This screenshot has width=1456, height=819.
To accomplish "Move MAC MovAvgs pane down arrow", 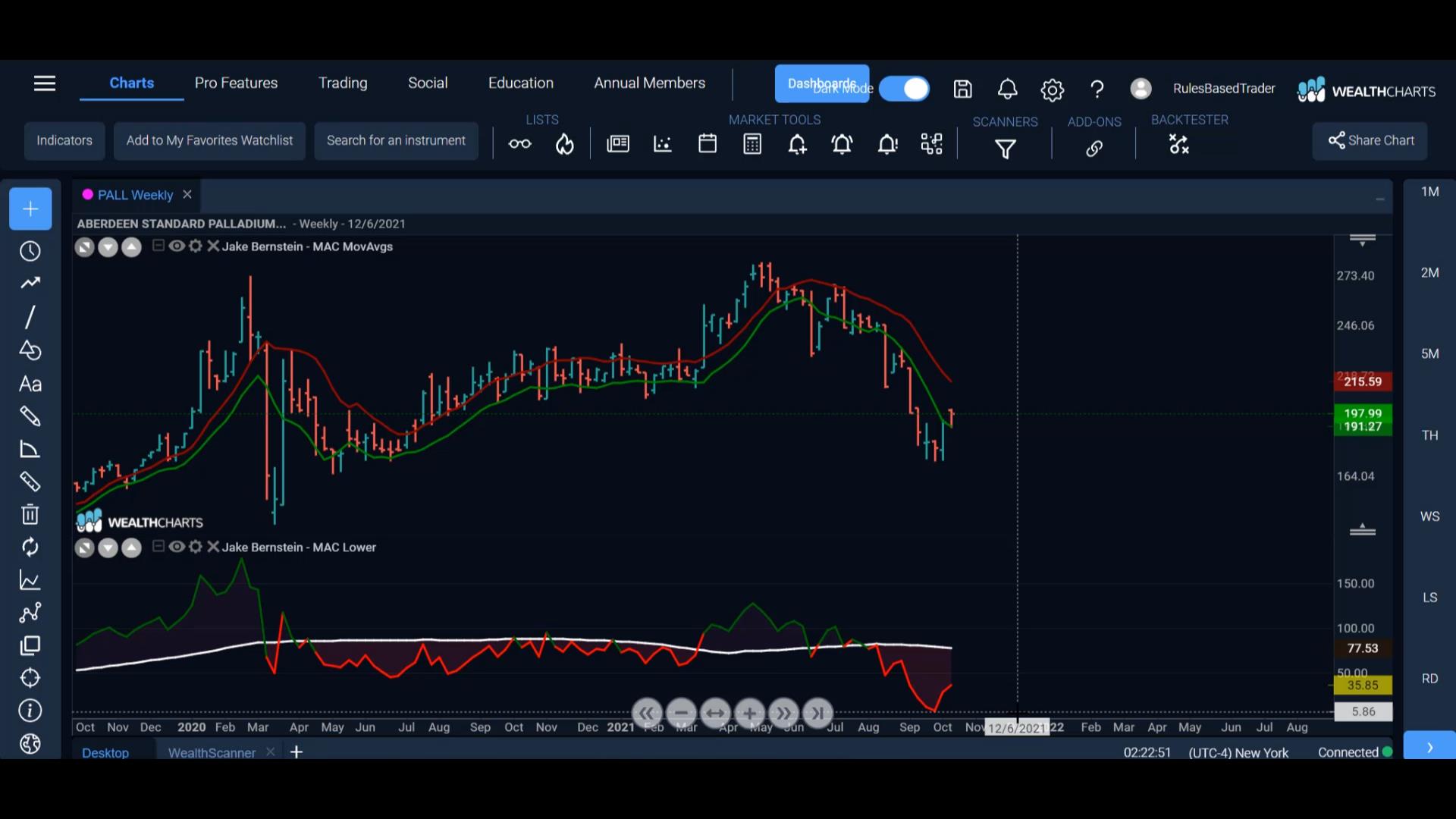I will [x=108, y=247].
